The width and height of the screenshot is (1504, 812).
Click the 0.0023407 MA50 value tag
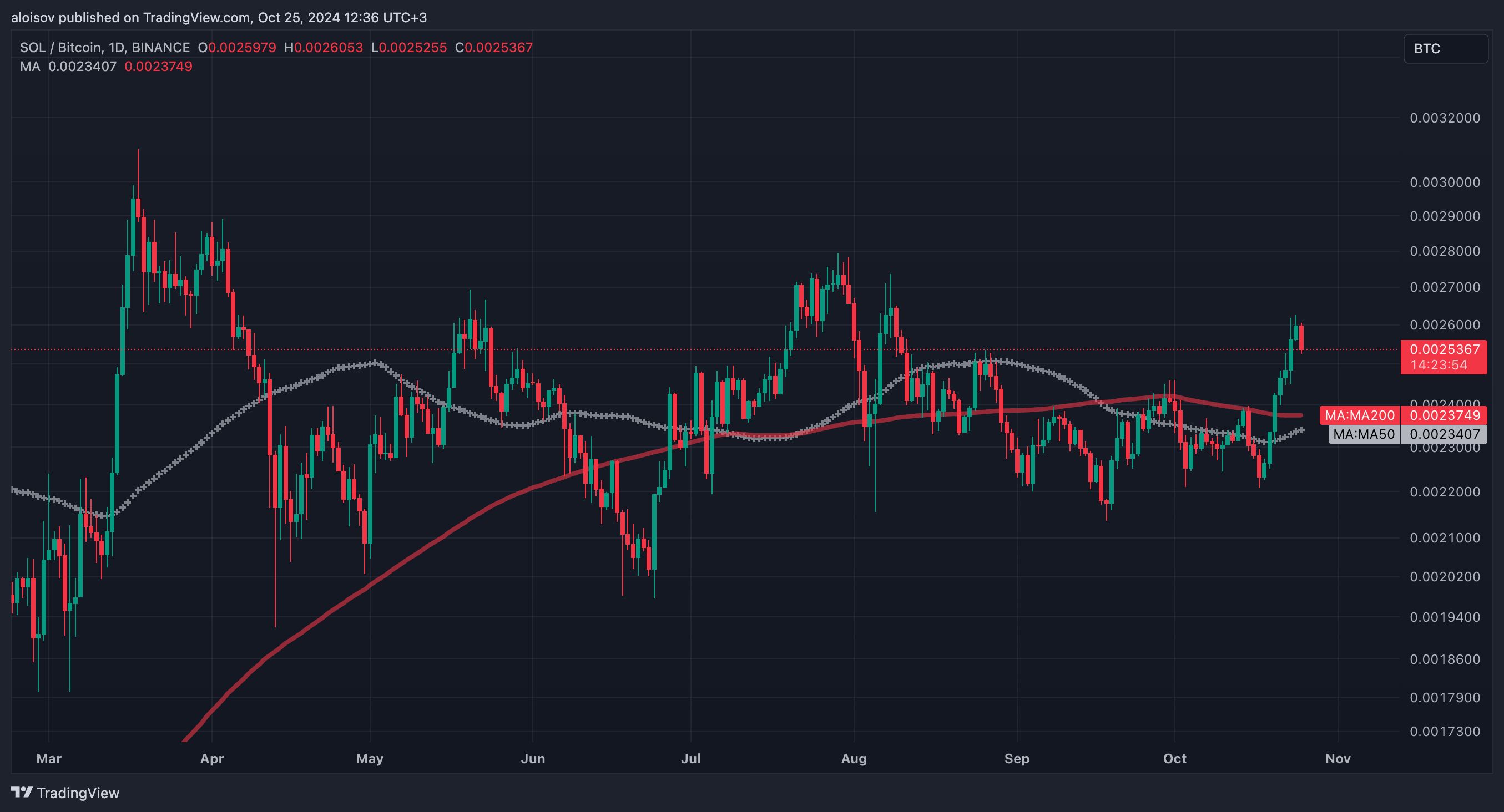(x=1445, y=434)
